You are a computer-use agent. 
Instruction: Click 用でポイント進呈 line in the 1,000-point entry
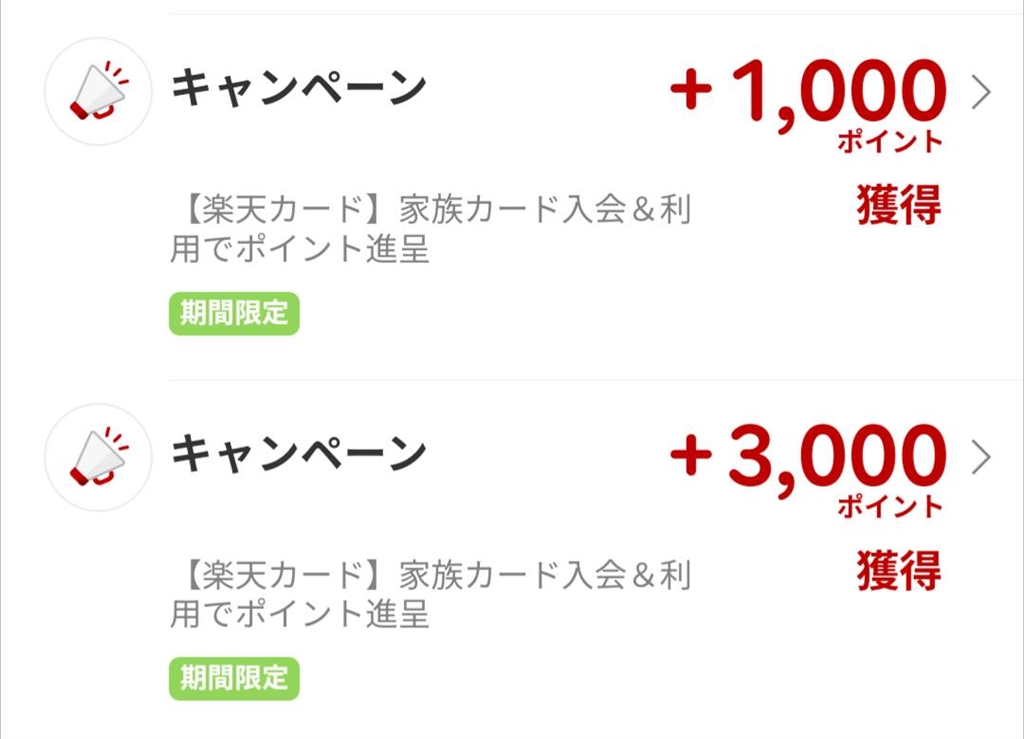[300, 249]
